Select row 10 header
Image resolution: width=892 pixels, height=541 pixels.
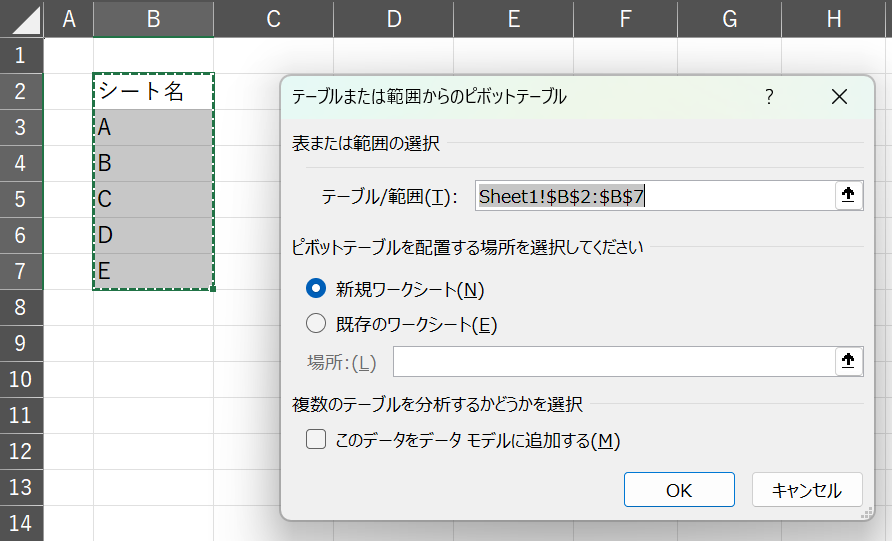(22, 379)
